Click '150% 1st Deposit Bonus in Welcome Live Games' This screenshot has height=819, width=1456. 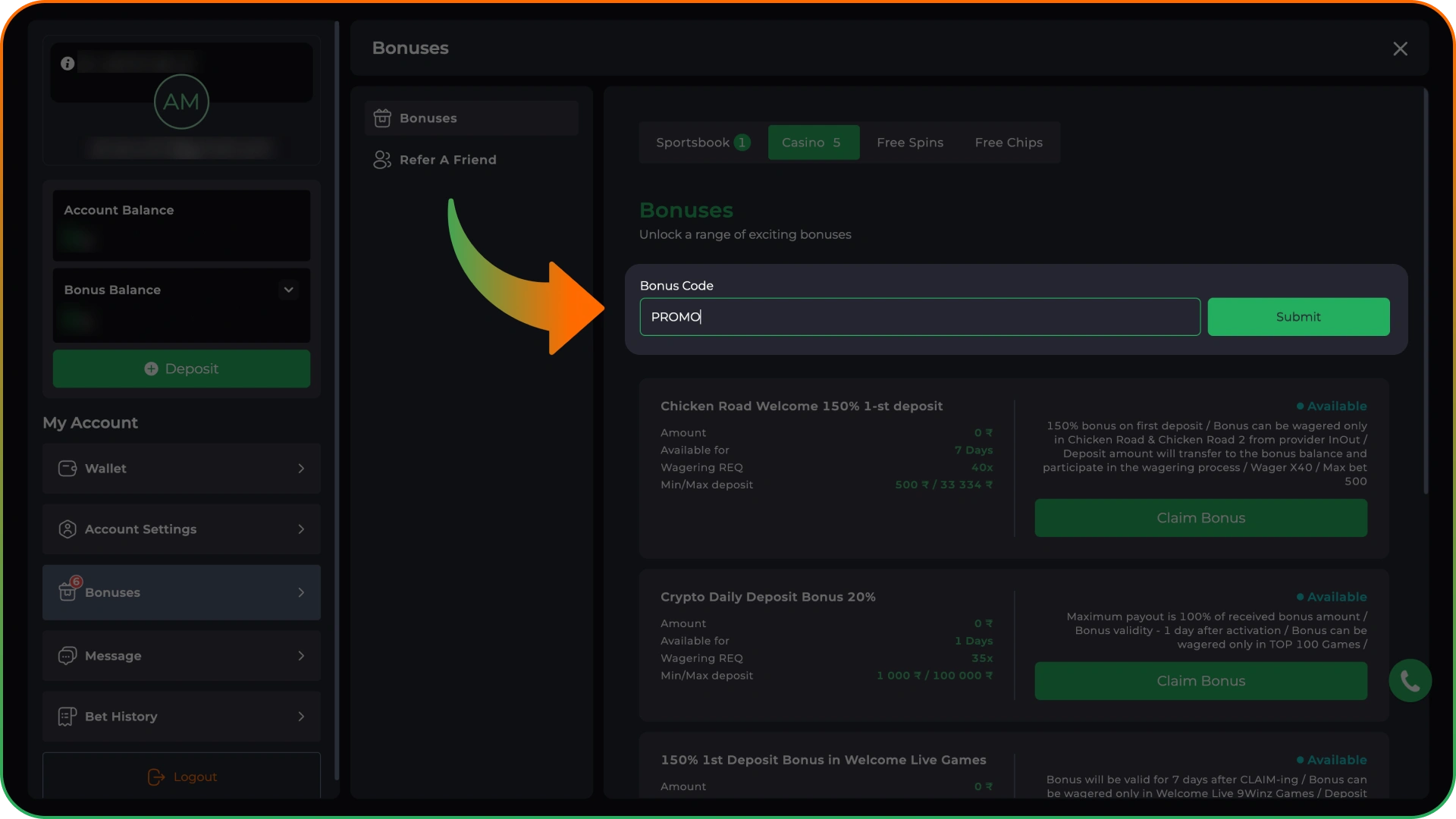click(824, 761)
